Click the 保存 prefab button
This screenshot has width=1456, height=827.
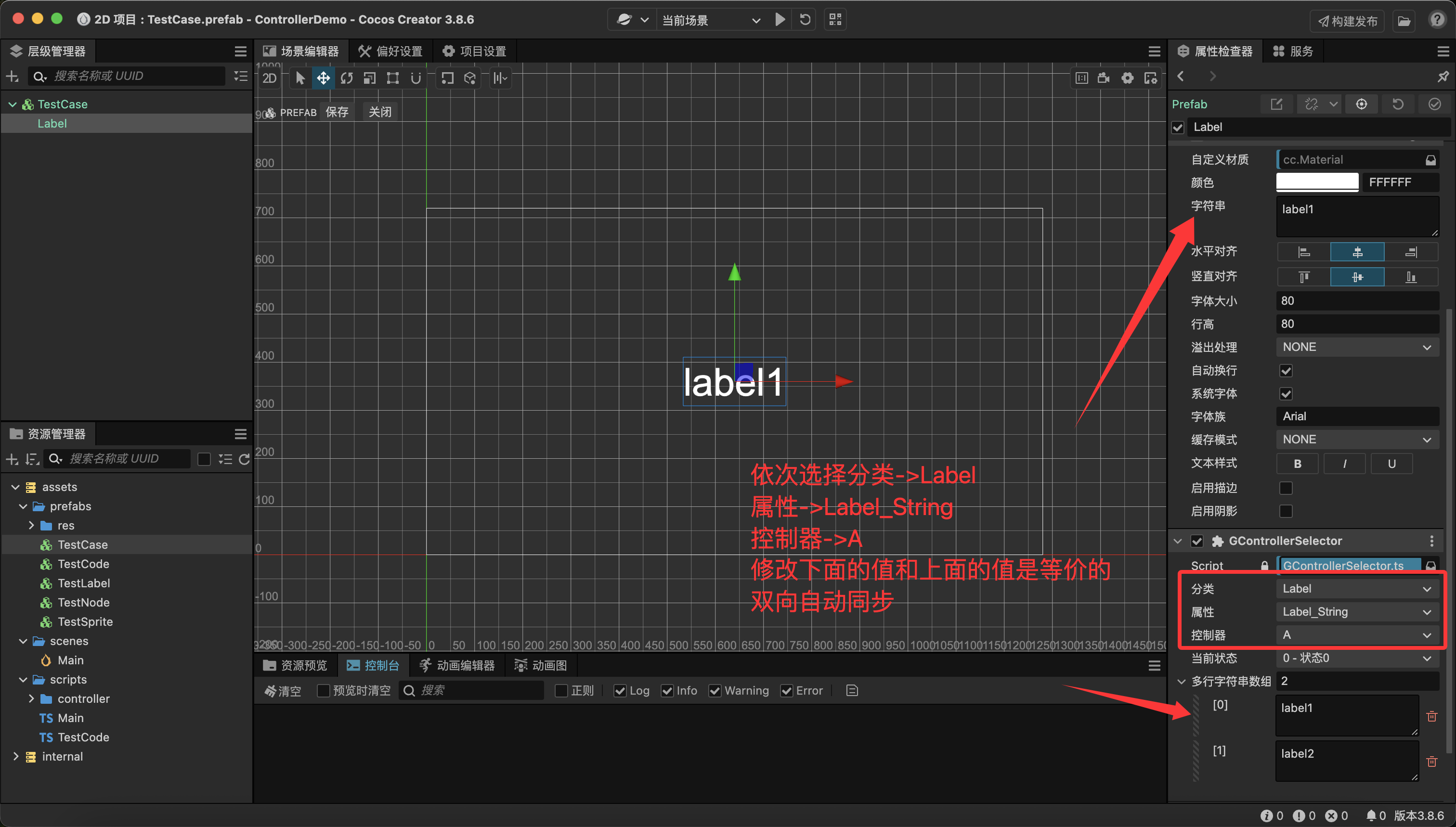pyautogui.click(x=337, y=113)
